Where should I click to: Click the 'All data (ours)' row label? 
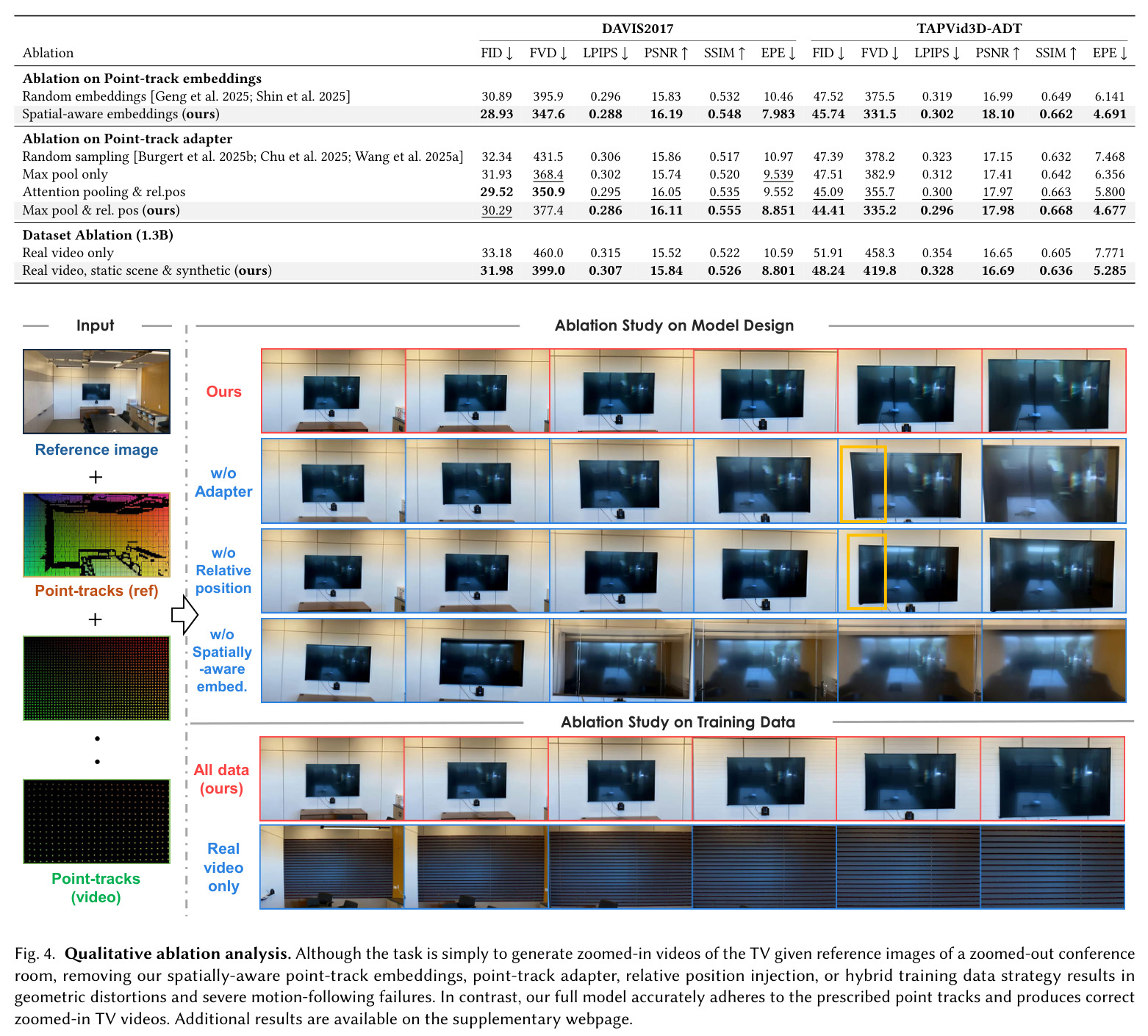click(221, 779)
